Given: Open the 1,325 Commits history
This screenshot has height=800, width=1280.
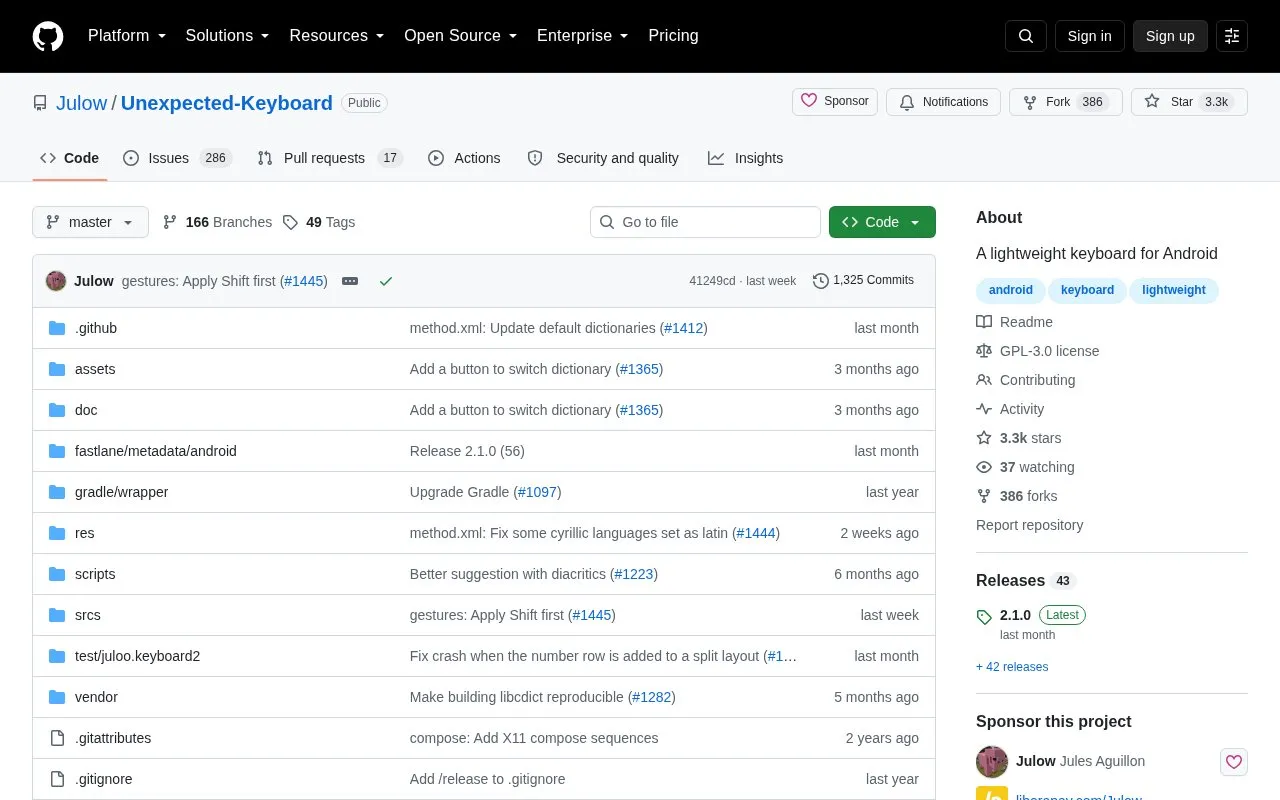Looking at the screenshot, I should (x=863, y=281).
